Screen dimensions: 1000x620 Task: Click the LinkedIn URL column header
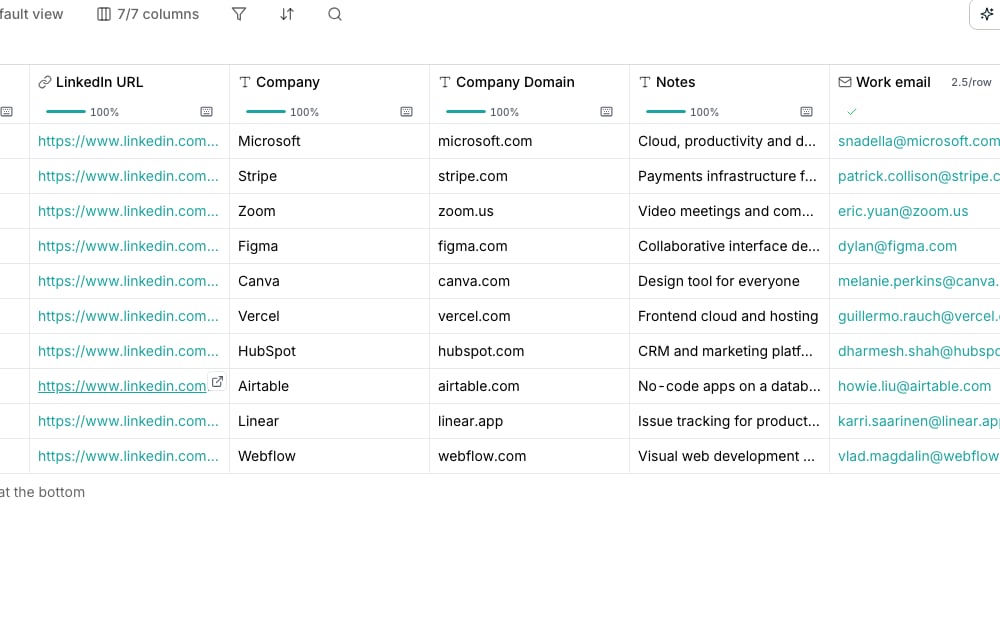[129, 82]
